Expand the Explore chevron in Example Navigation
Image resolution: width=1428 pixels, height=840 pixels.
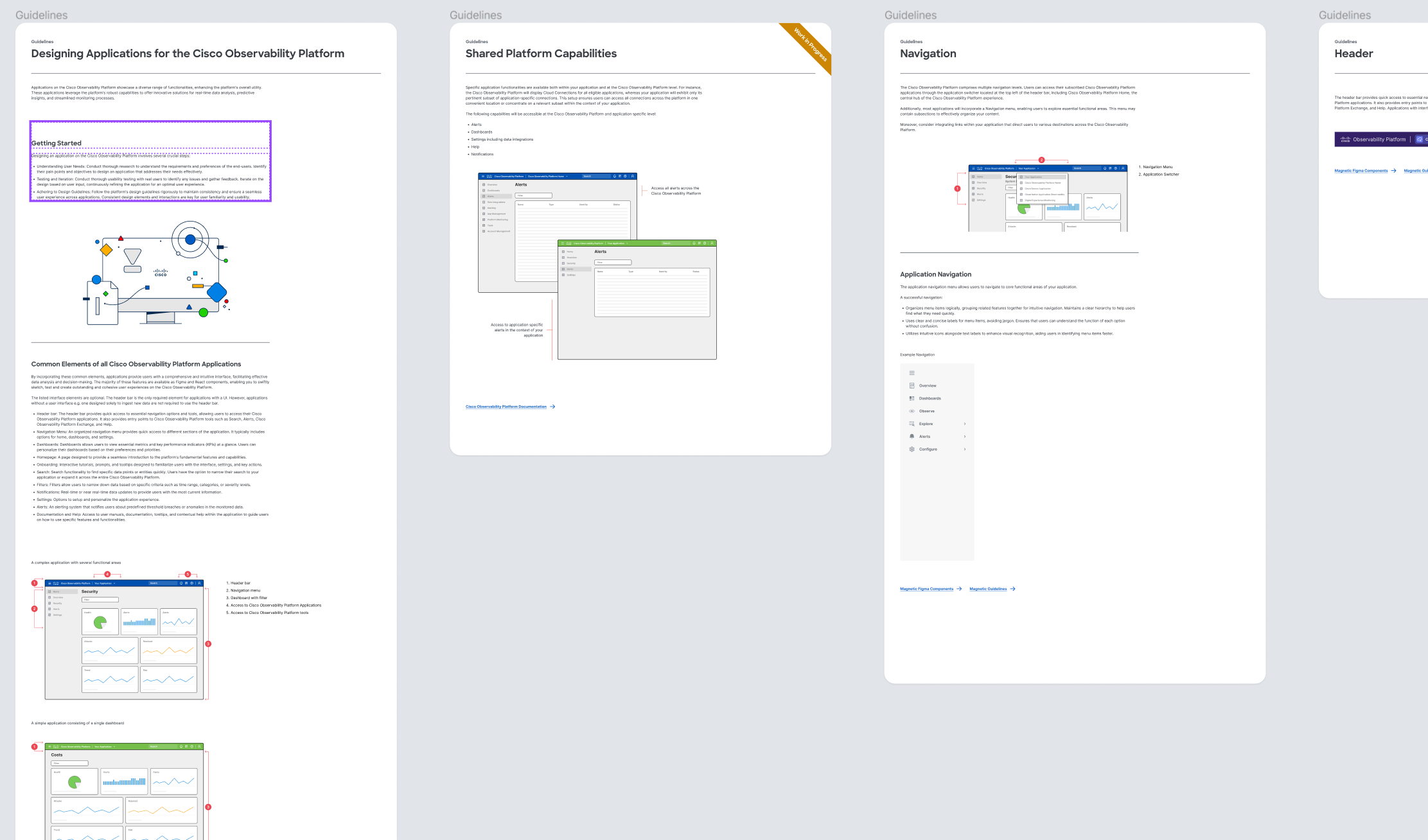point(965,424)
